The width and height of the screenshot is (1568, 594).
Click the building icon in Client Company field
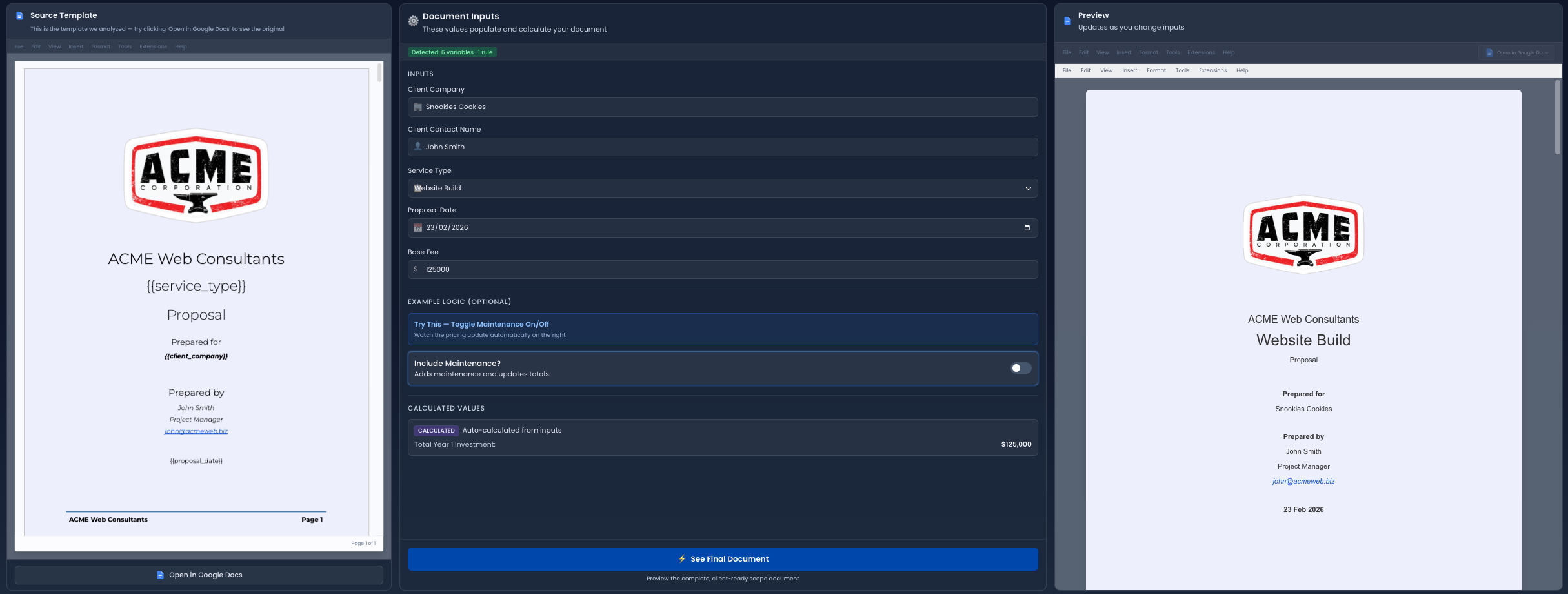(417, 107)
